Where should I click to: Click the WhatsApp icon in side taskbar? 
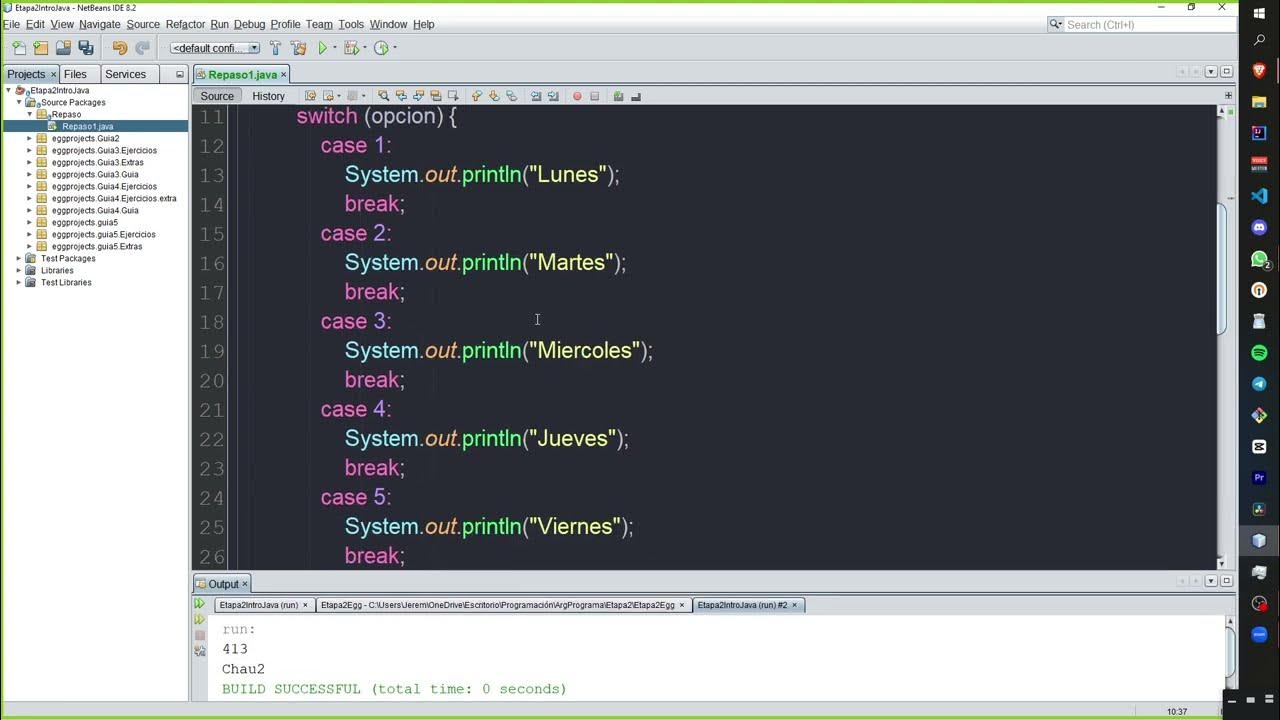click(x=1259, y=259)
